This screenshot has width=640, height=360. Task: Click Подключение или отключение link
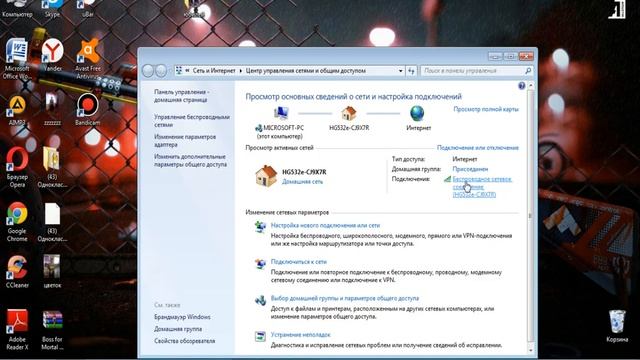coord(478,148)
